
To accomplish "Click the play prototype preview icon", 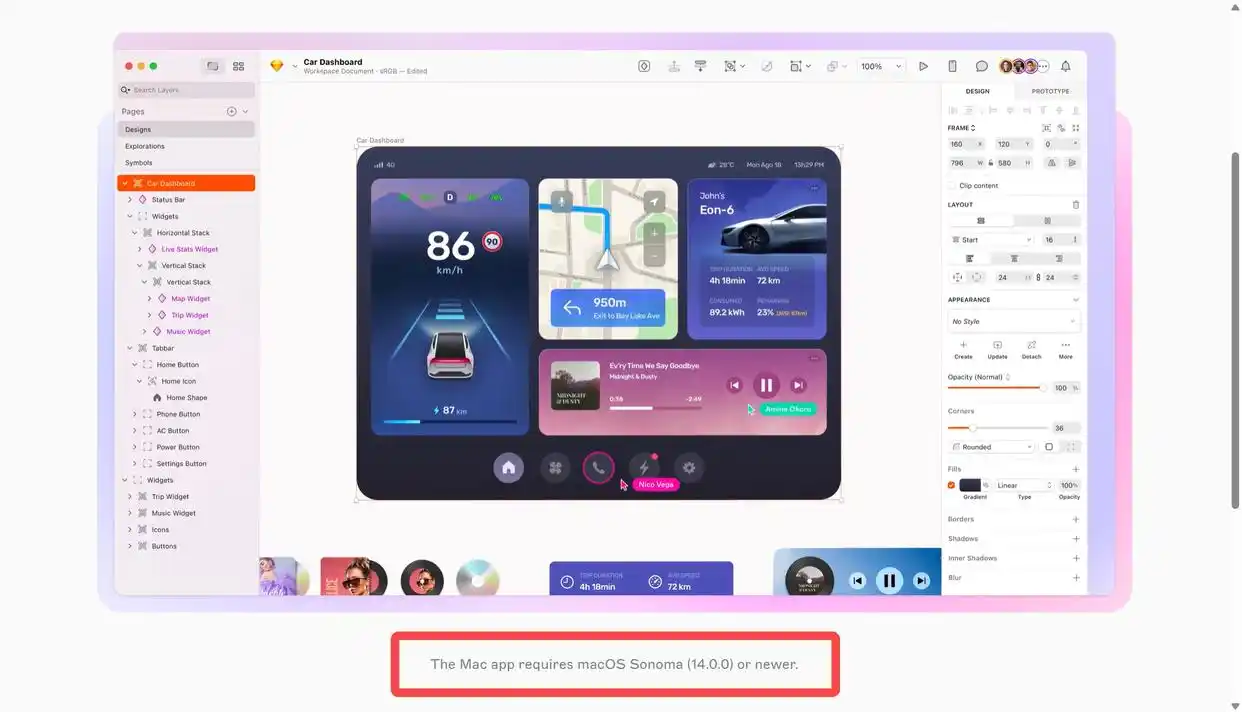I will click(x=923, y=66).
